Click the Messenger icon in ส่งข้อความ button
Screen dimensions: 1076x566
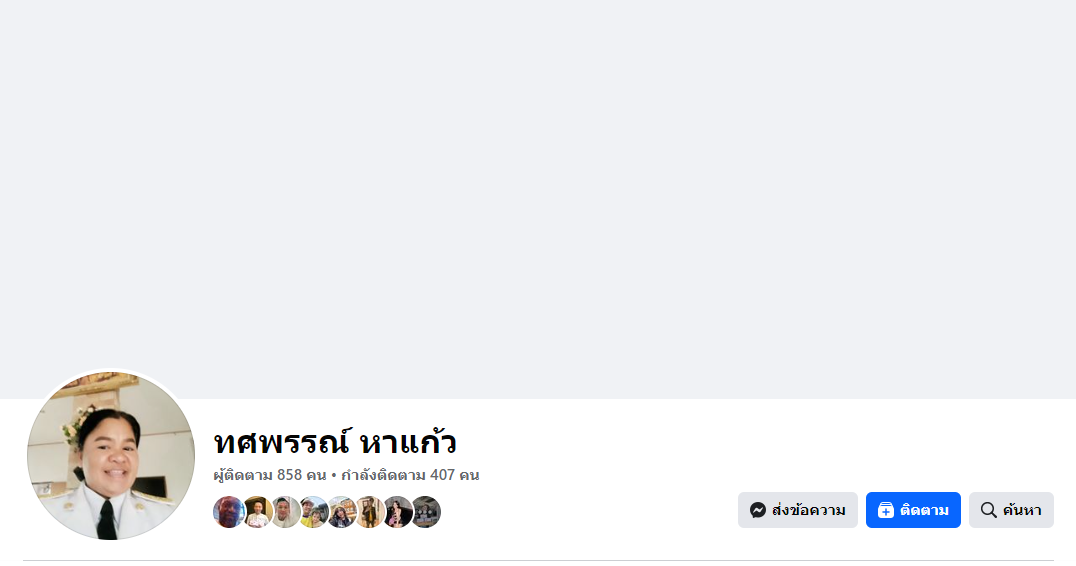click(758, 510)
